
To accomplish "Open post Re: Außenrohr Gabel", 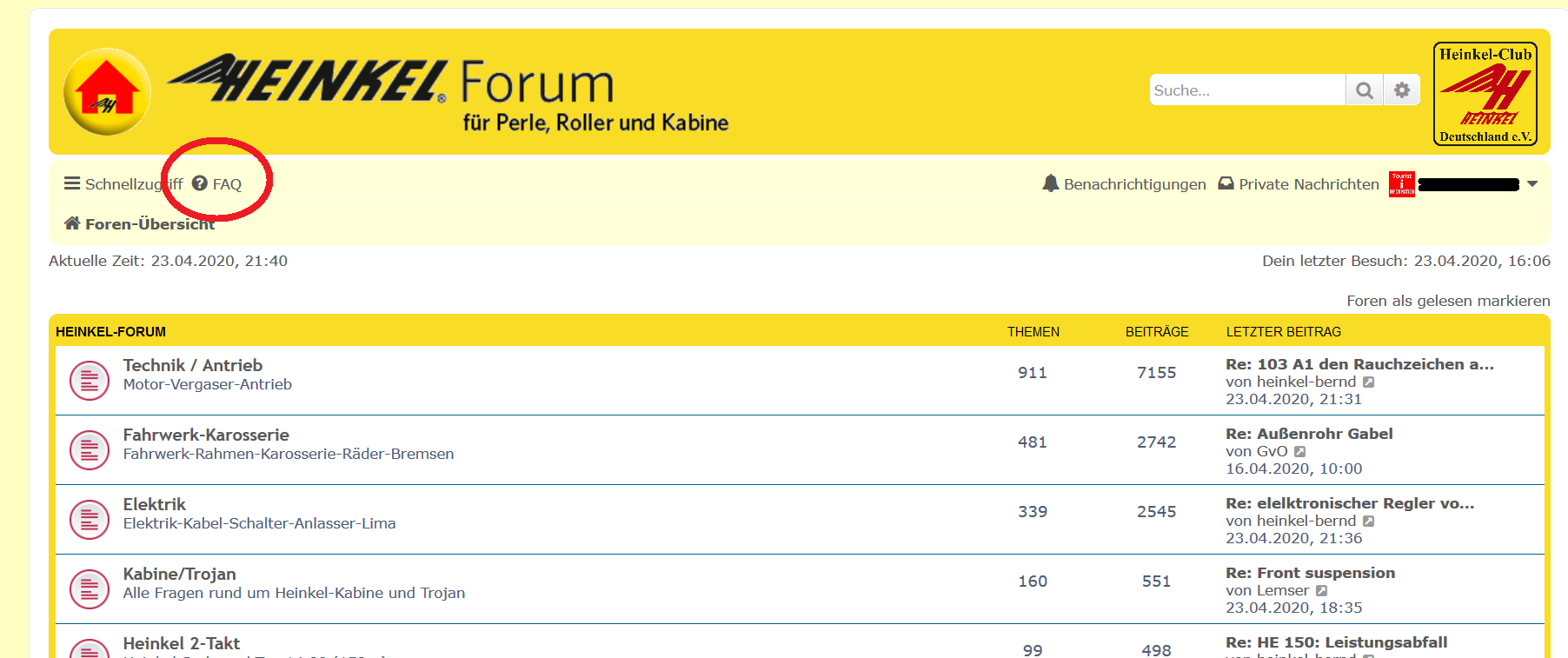I will [1309, 434].
